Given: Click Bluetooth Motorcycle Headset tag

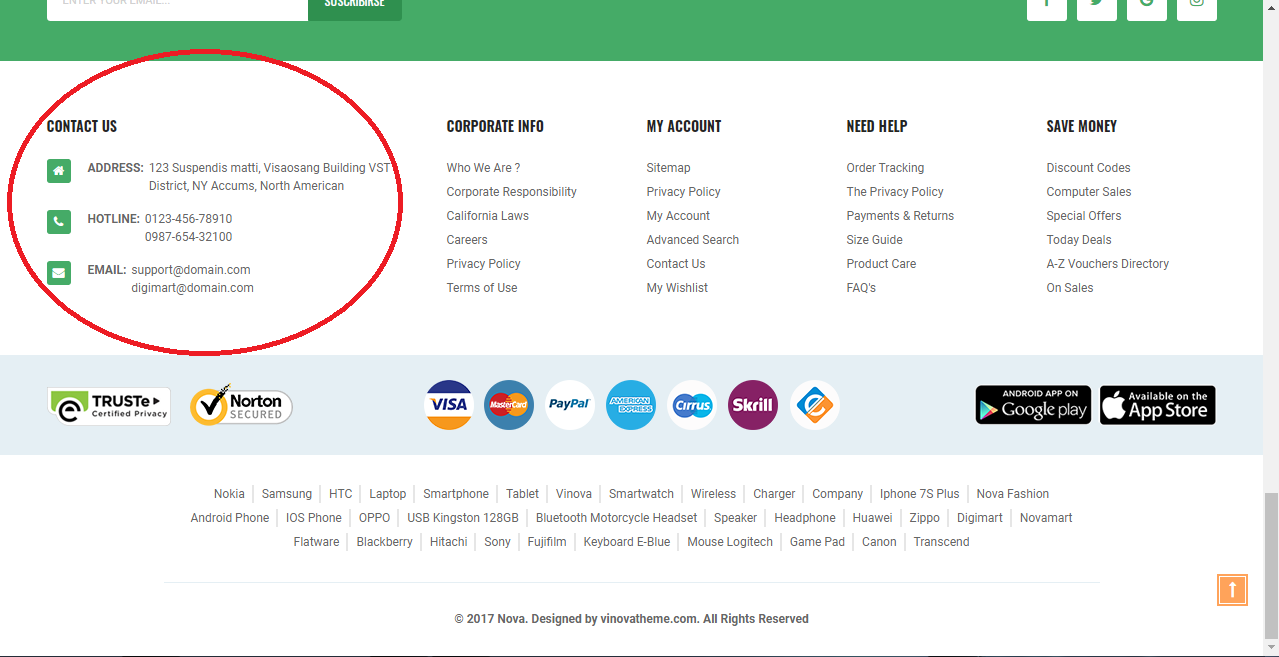Looking at the screenshot, I should point(616,518).
